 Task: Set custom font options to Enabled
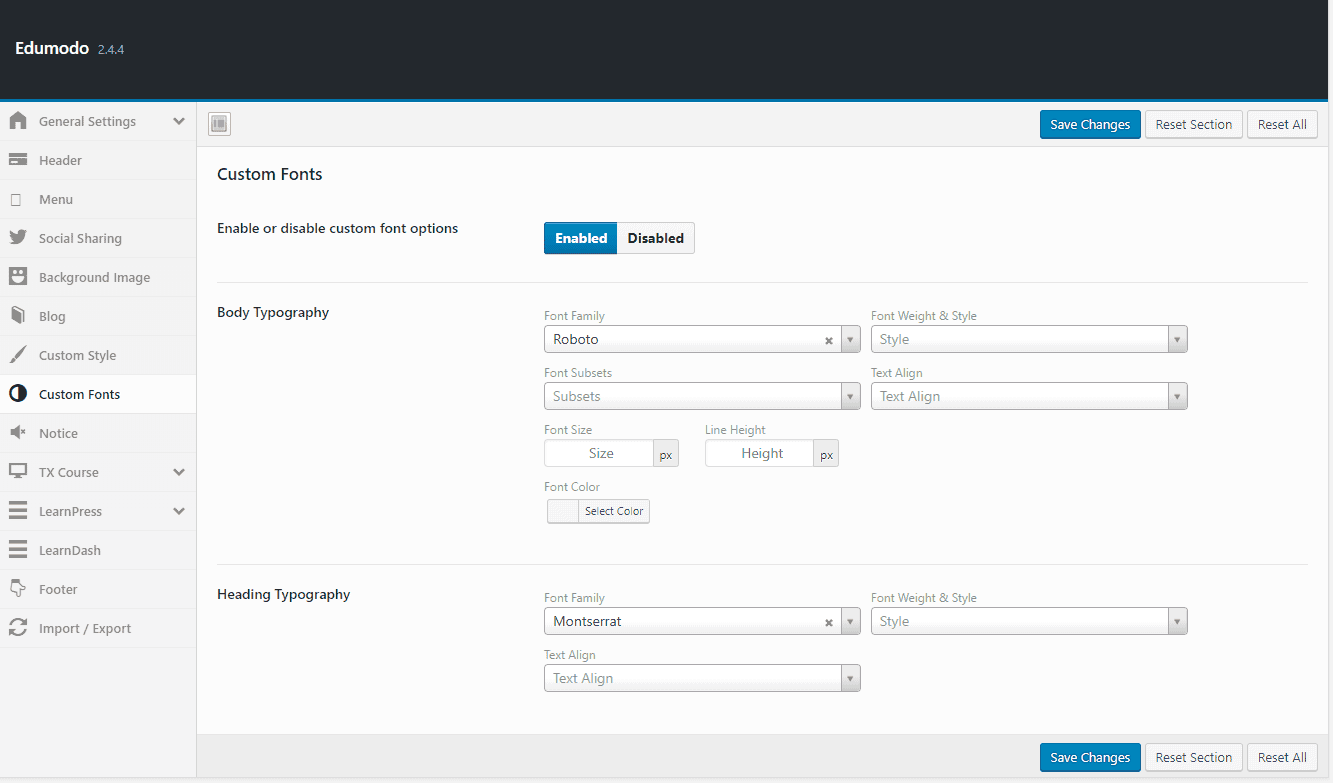click(x=581, y=238)
